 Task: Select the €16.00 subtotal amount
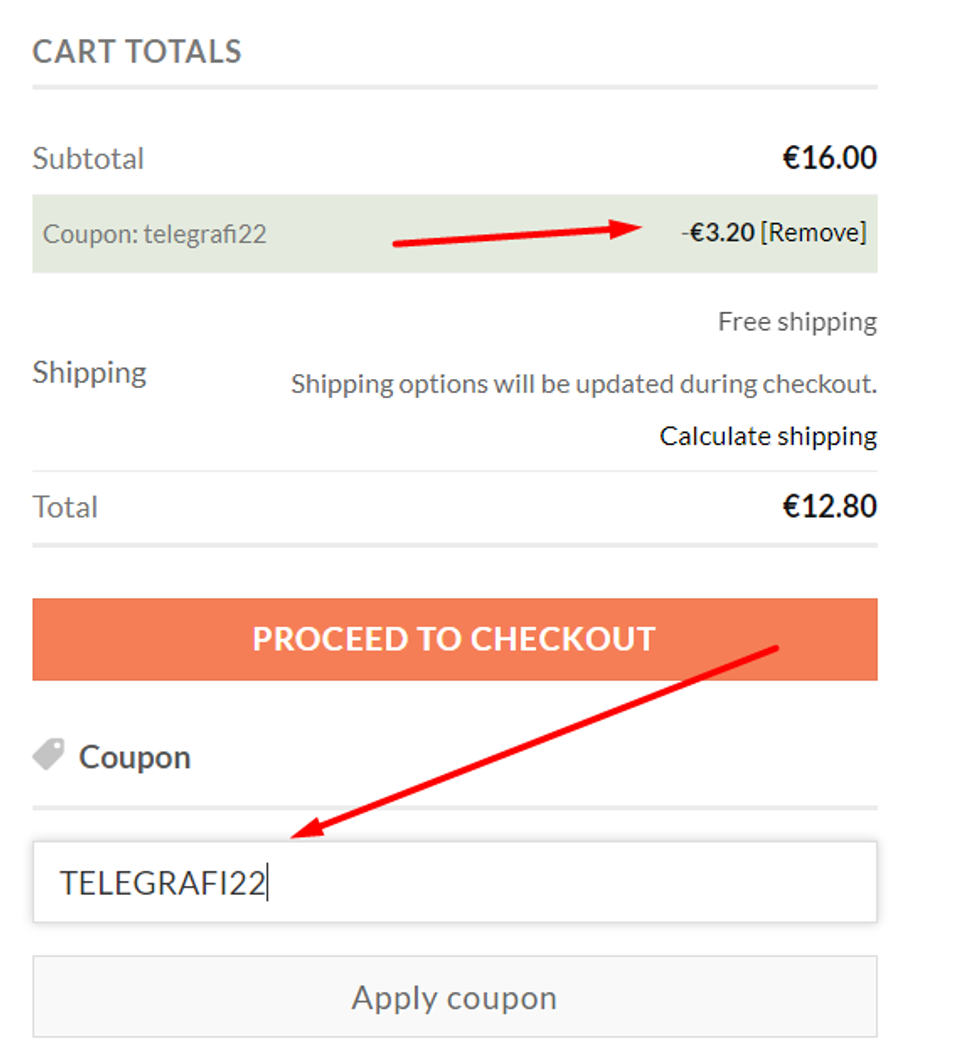tap(829, 158)
